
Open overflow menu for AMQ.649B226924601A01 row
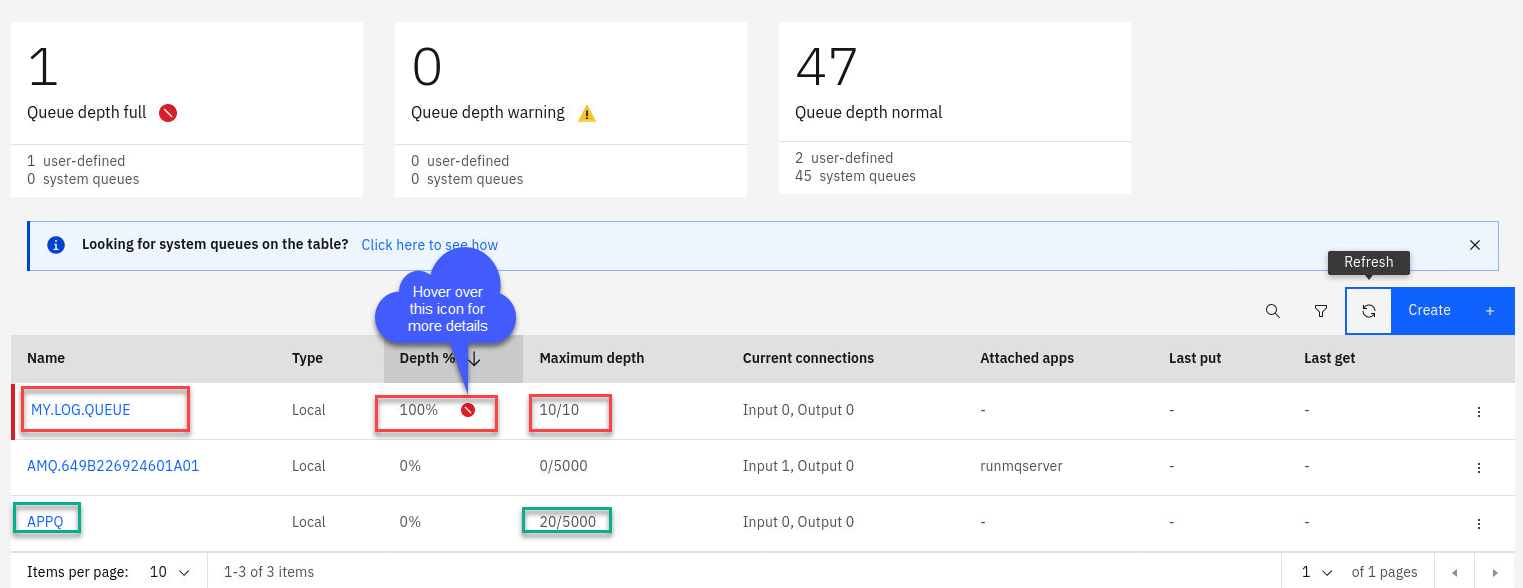point(1478,467)
